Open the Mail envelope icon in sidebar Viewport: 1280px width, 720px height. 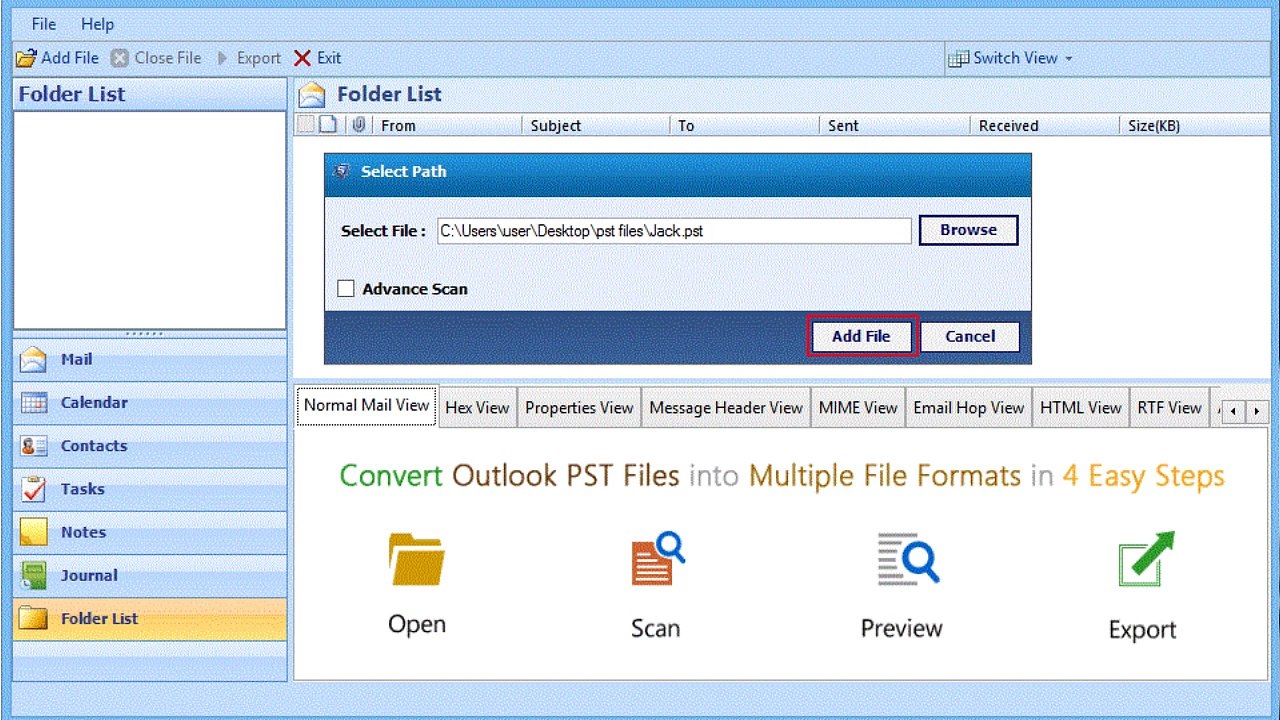(x=34, y=359)
